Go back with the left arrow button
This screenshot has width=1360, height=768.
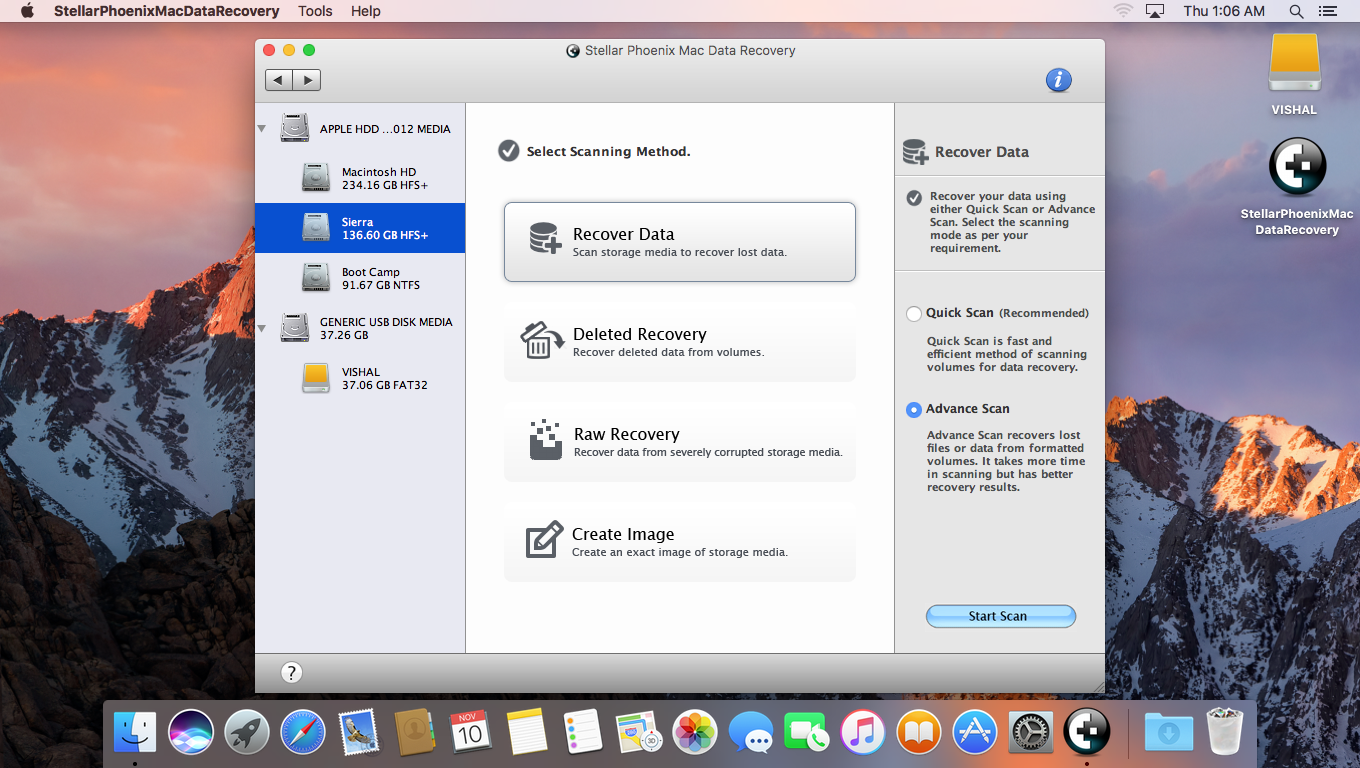pyautogui.click(x=279, y=80)
